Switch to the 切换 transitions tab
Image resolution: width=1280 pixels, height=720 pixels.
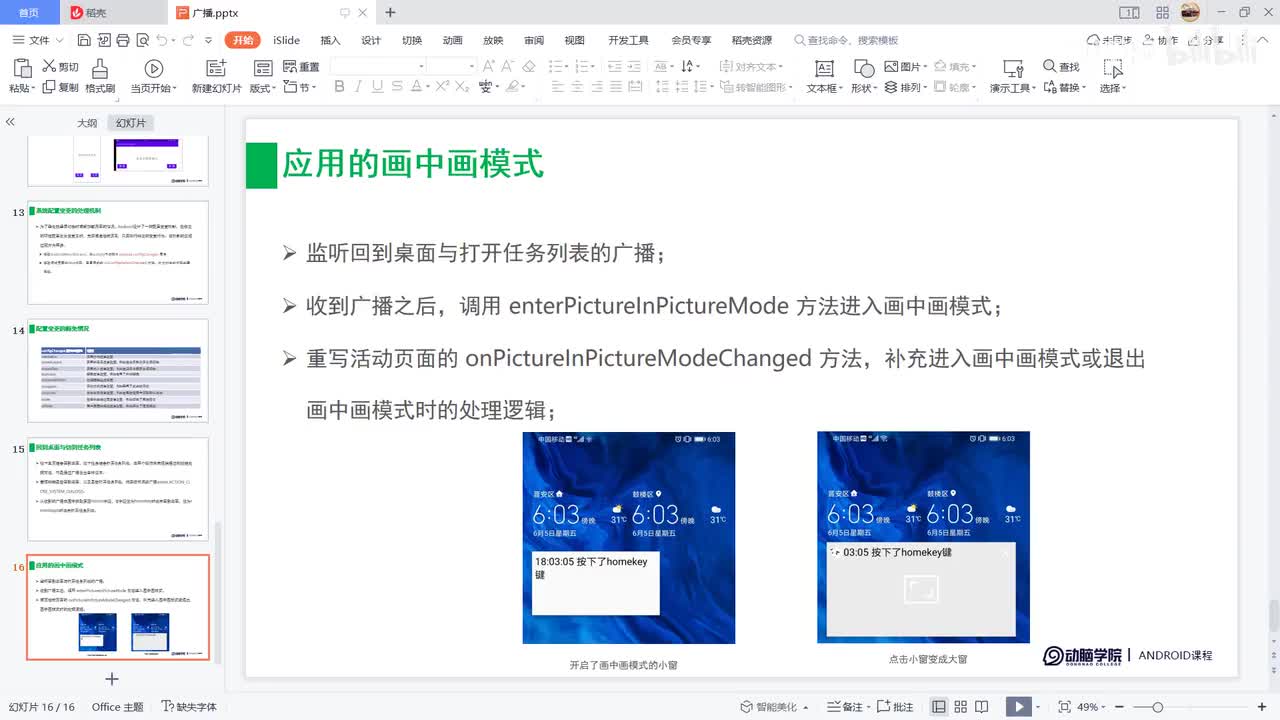pos(412,41)
